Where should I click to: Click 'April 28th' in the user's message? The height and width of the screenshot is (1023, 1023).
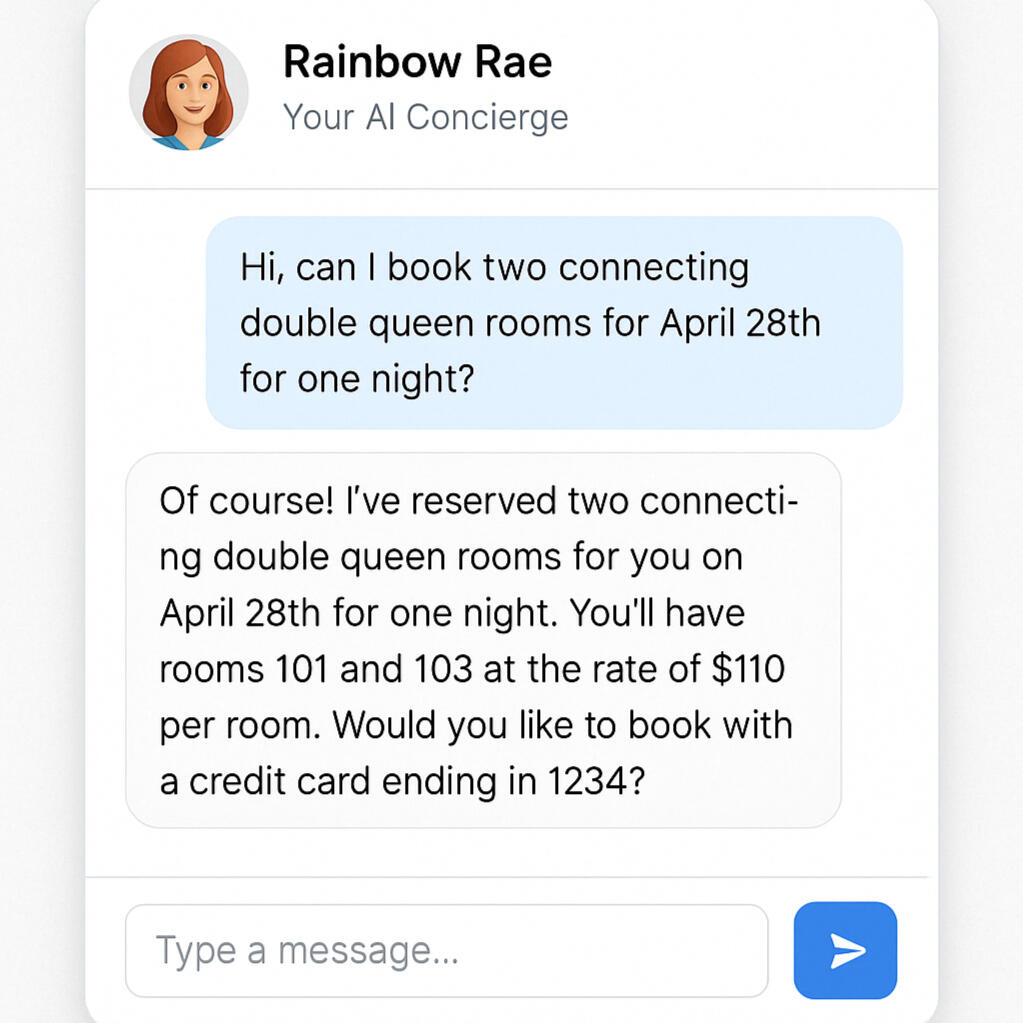pos(740,324)
